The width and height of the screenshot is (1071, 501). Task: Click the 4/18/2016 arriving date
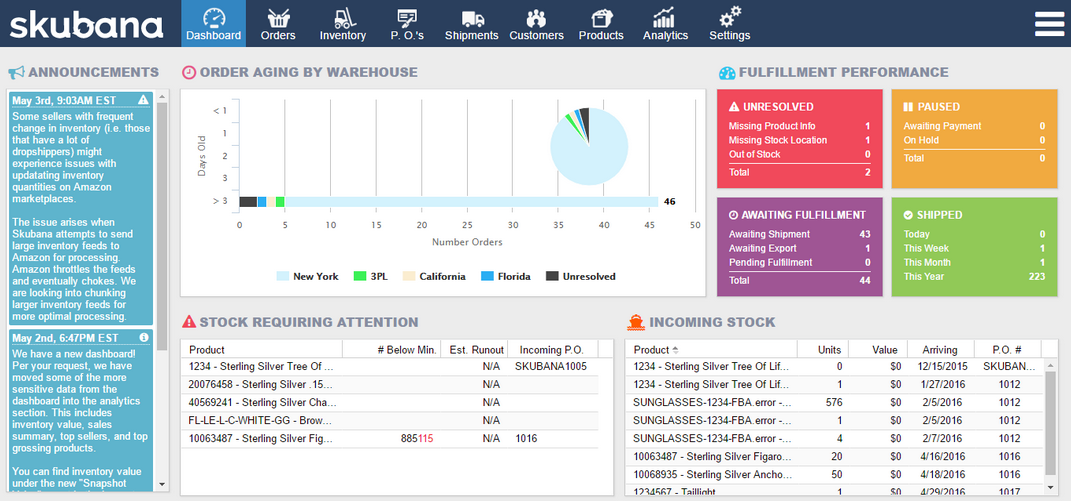click(x=941, y=474)
